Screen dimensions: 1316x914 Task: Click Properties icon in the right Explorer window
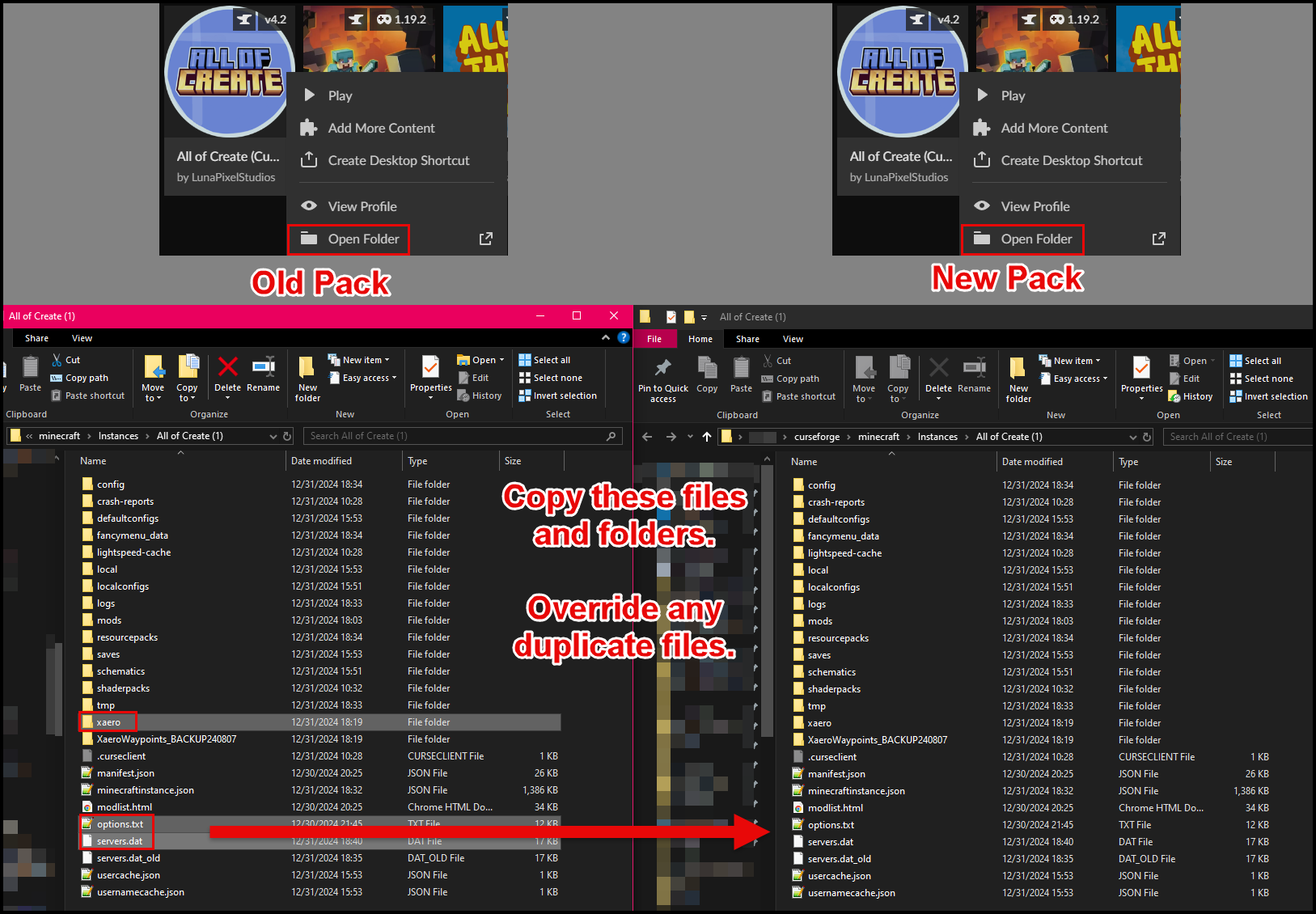[1141, 370]
